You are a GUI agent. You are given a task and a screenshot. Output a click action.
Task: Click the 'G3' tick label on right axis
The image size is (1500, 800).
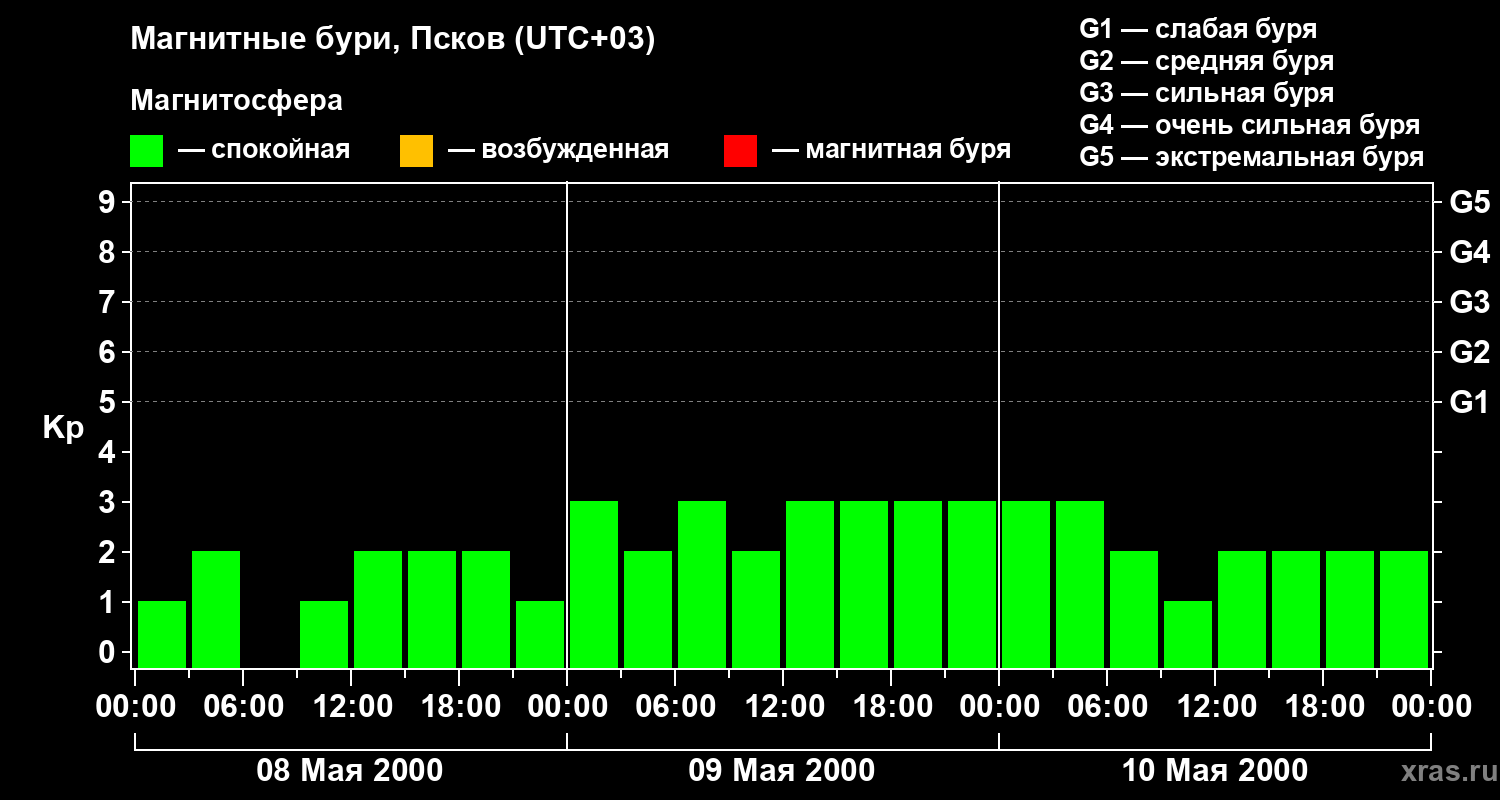point(1470,302)
